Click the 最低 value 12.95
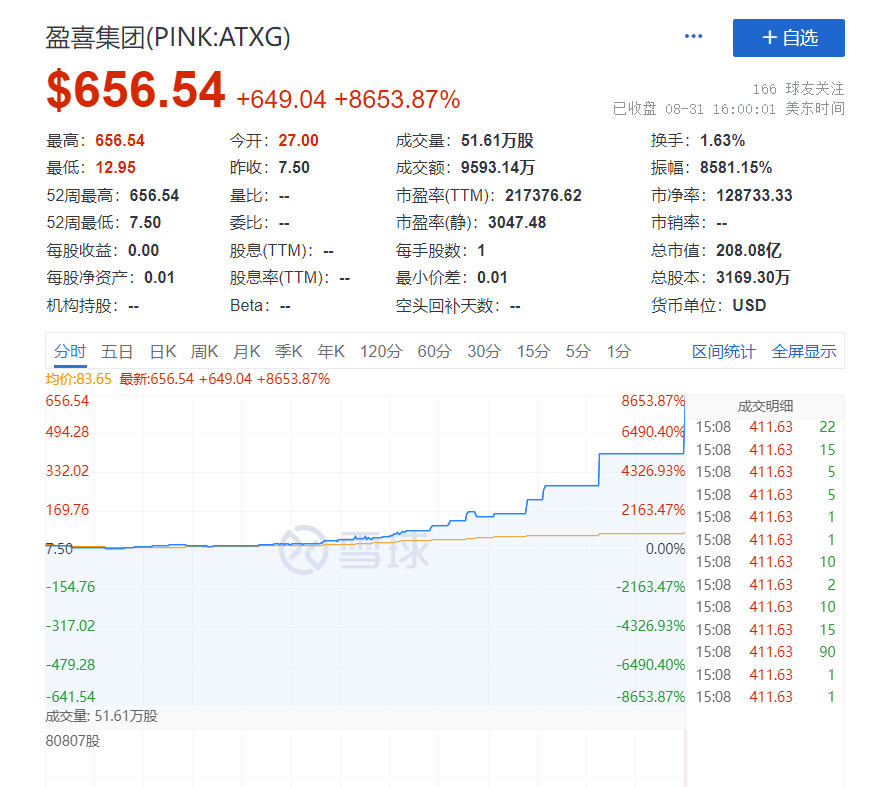Screen dimensions: 890x787 [115, 168]
